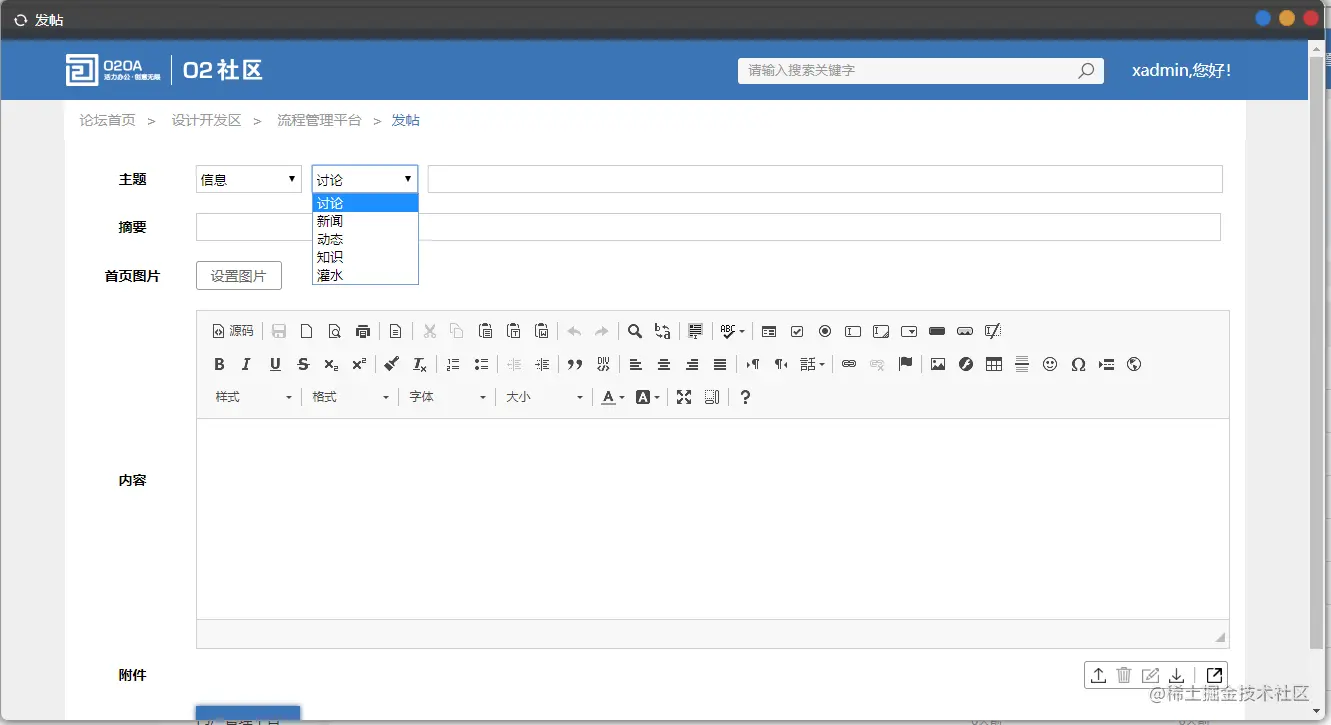
Task: Select 知识 from the dropdown list
Action: pyautogui.click(x=365, y=257)
